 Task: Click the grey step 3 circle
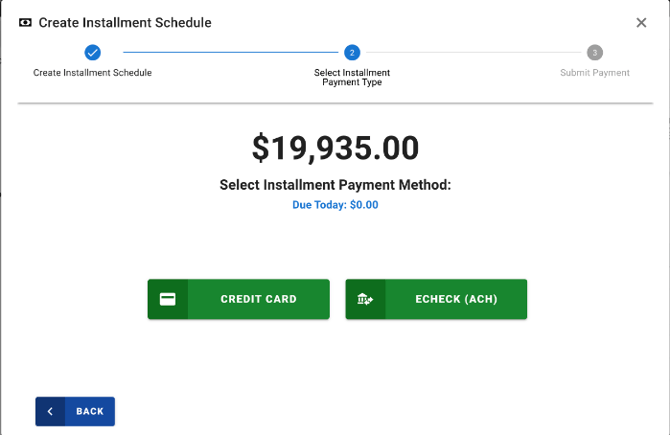click(x=595, y=53)
